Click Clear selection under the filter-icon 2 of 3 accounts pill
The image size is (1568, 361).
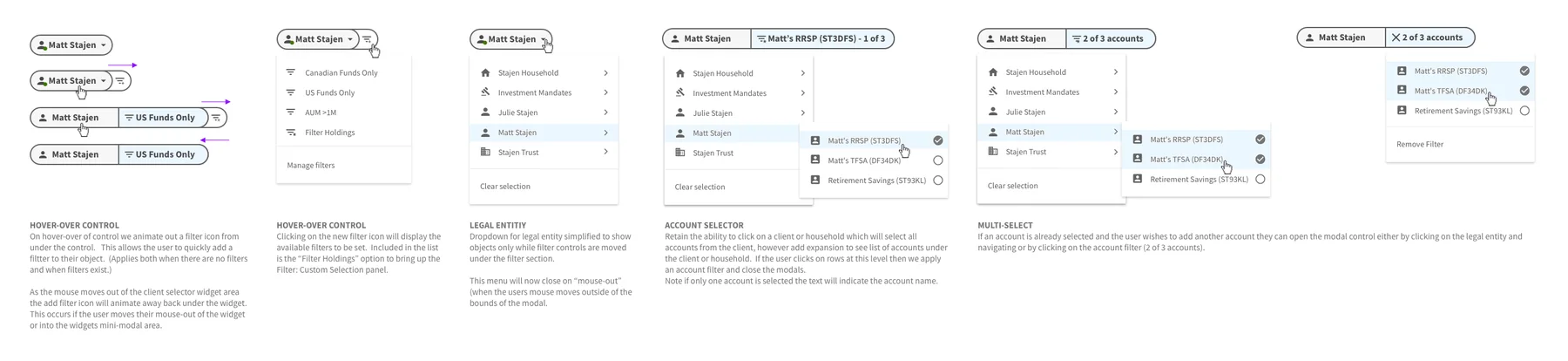tap(1012, 186)
